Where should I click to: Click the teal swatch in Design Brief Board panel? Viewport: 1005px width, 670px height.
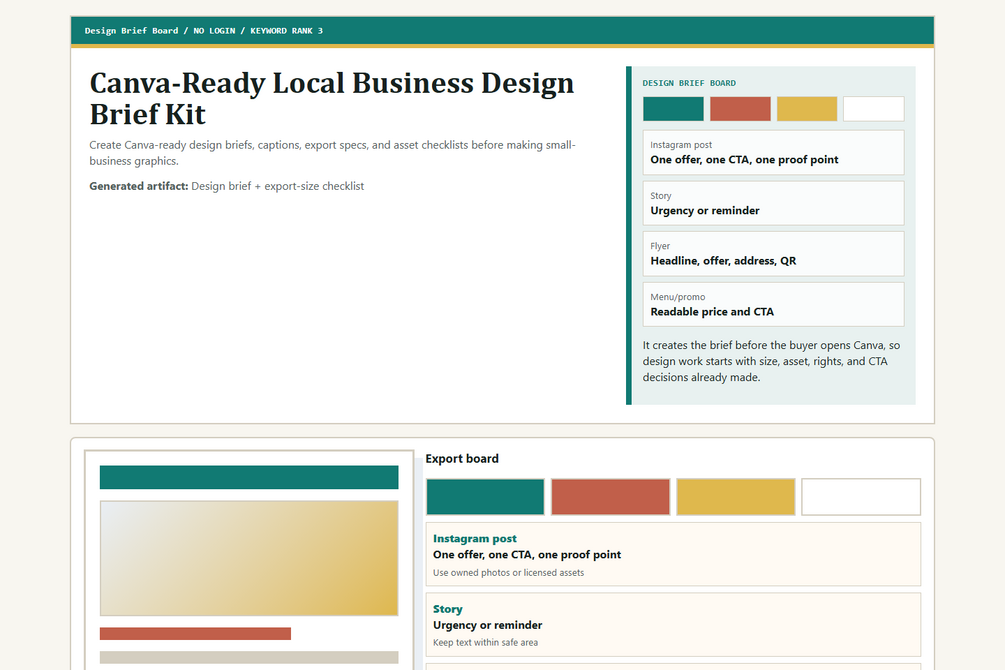673,109
